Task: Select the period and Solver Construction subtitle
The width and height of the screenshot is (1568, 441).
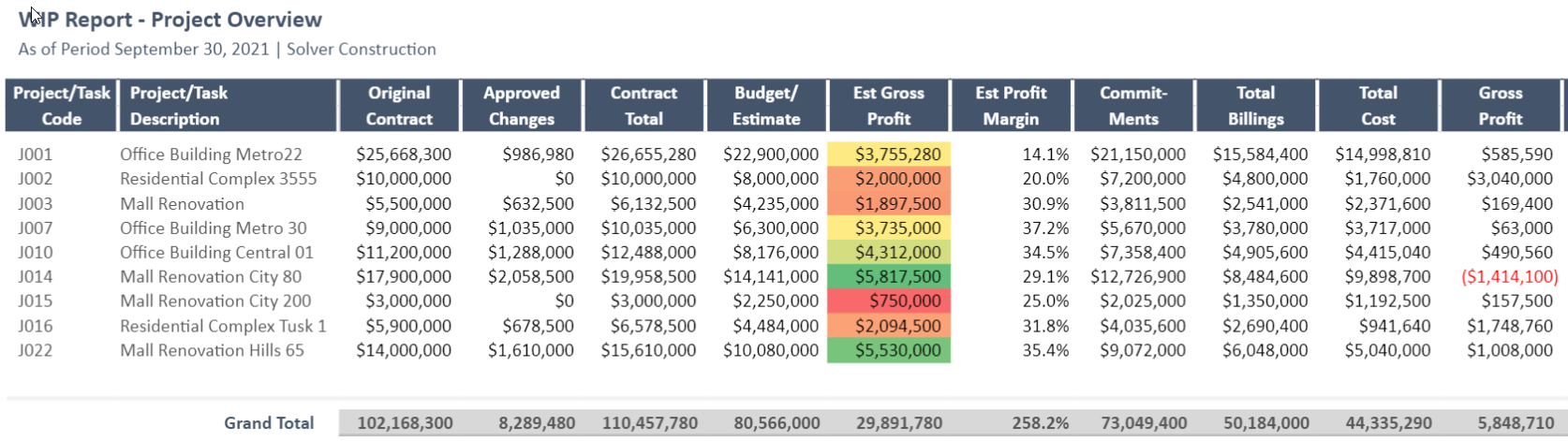Action: (227, 50)
